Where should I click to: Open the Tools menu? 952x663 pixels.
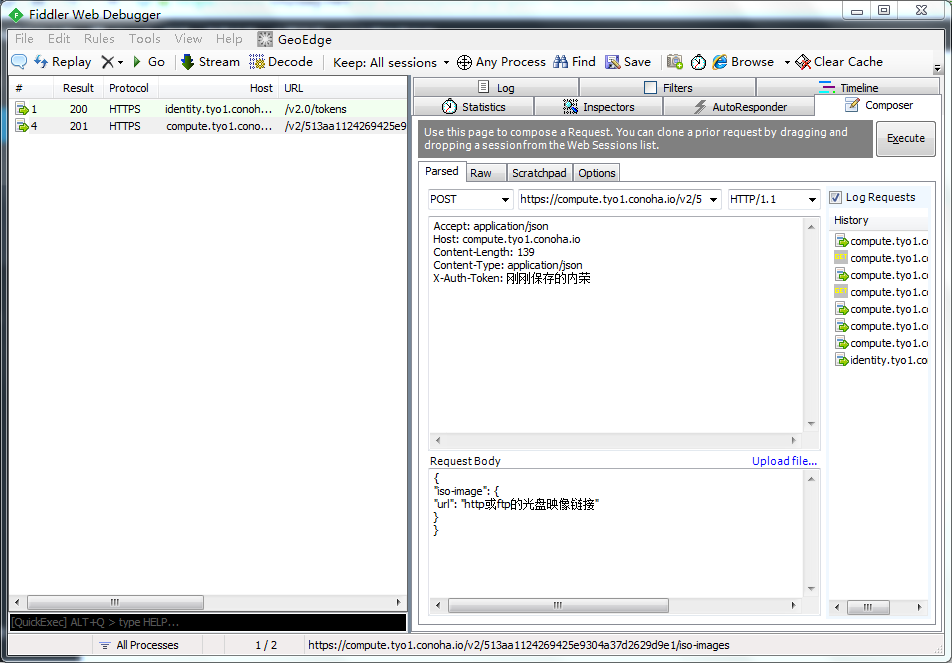point(144,39)
